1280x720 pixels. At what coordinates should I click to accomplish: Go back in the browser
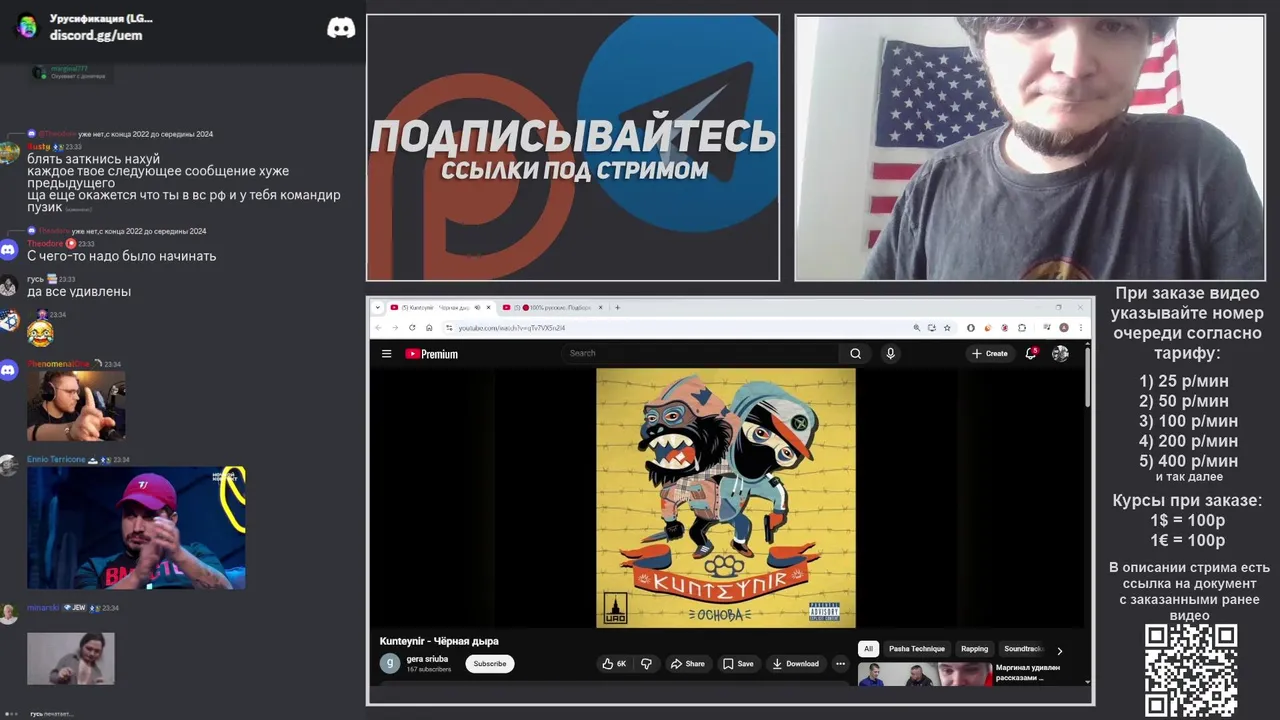click(378, 327)
